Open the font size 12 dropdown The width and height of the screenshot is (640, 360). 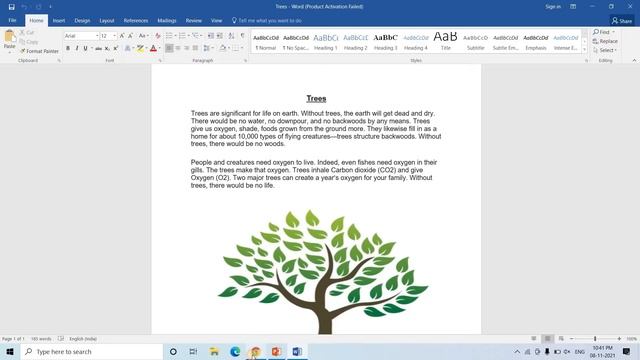(x=115, y=36)
